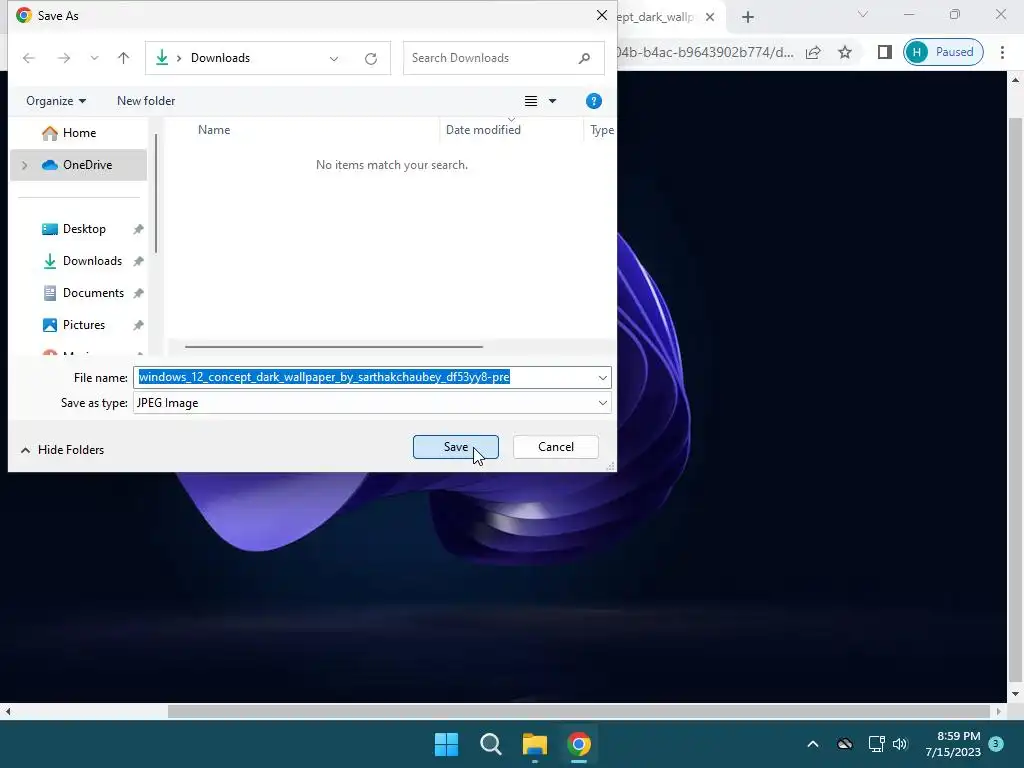Open the Save as type JPEG Image dropdown
Screen dimensions: 1024x768
point(372,403)
